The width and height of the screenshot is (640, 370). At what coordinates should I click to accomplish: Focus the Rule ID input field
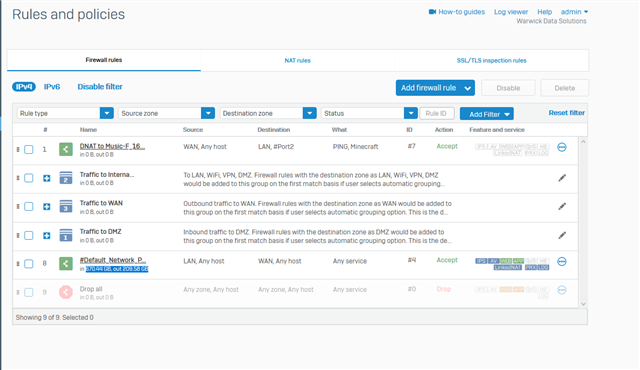(437, 113)
